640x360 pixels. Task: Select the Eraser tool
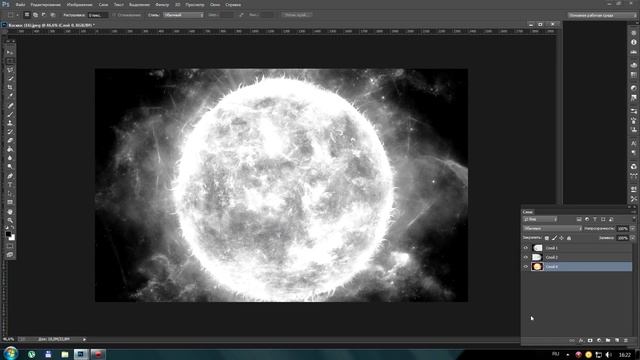pos(10,140)
